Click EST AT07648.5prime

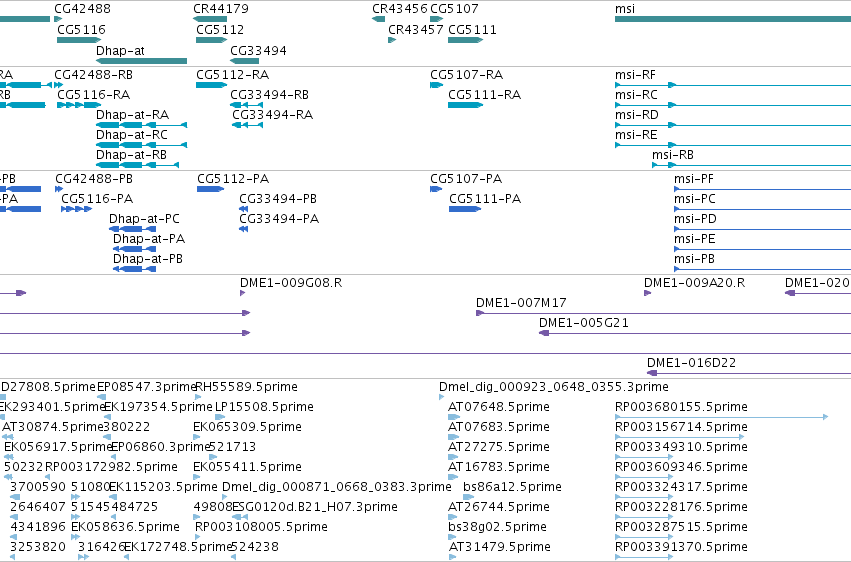(454, 417)
